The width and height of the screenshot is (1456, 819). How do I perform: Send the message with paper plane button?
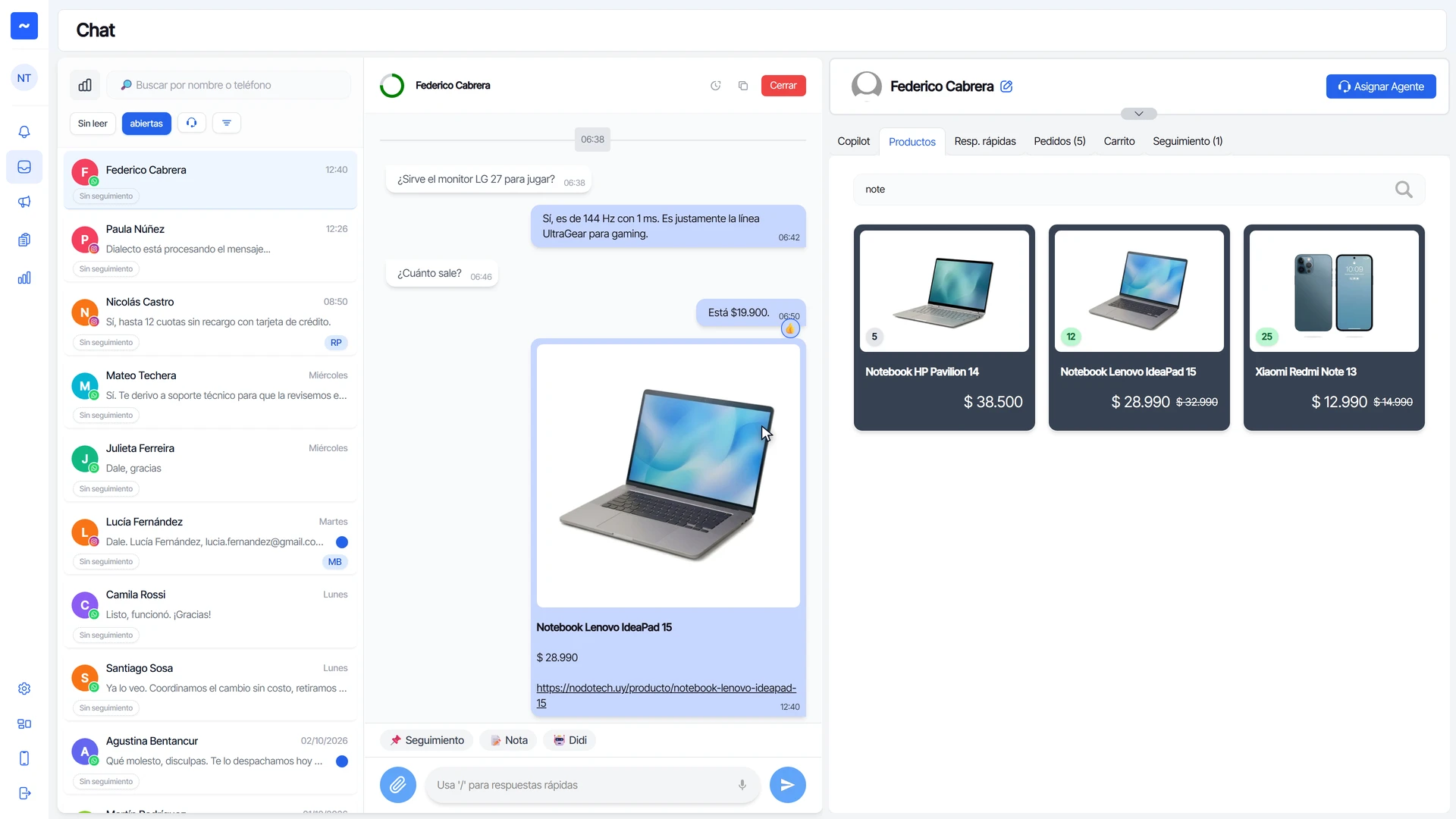point(788,785)
